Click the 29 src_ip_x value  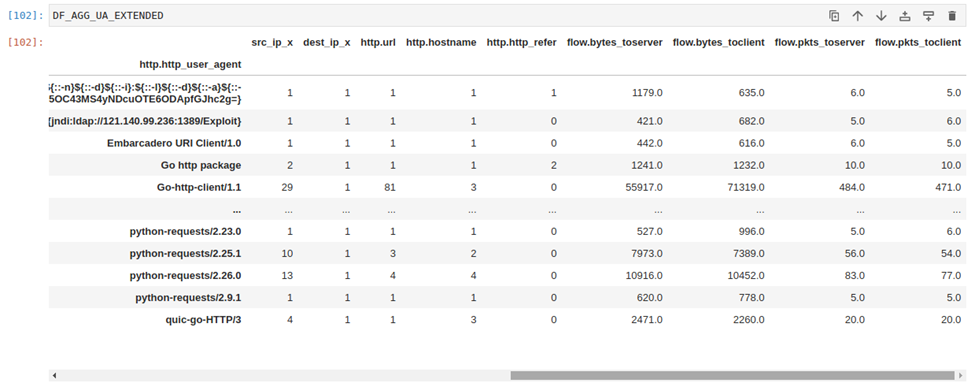pos(287,187)
